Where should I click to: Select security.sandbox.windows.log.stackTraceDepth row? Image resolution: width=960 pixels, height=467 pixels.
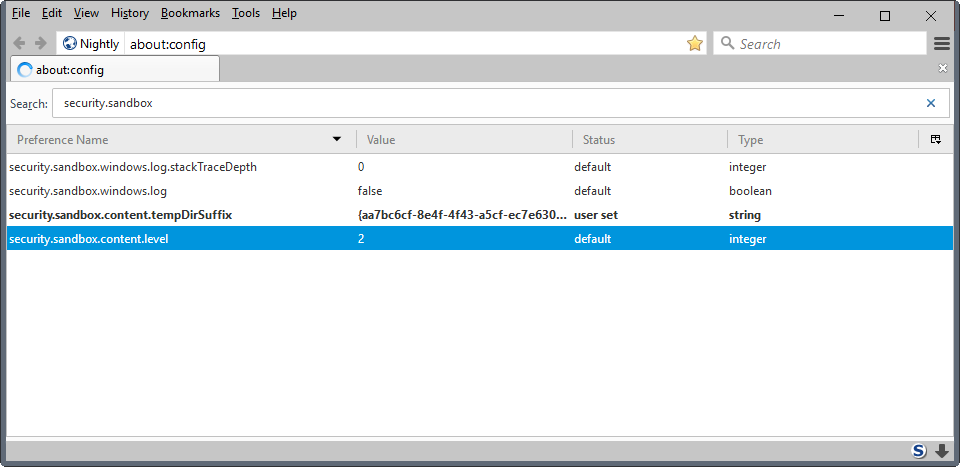(x=480, y=166)
